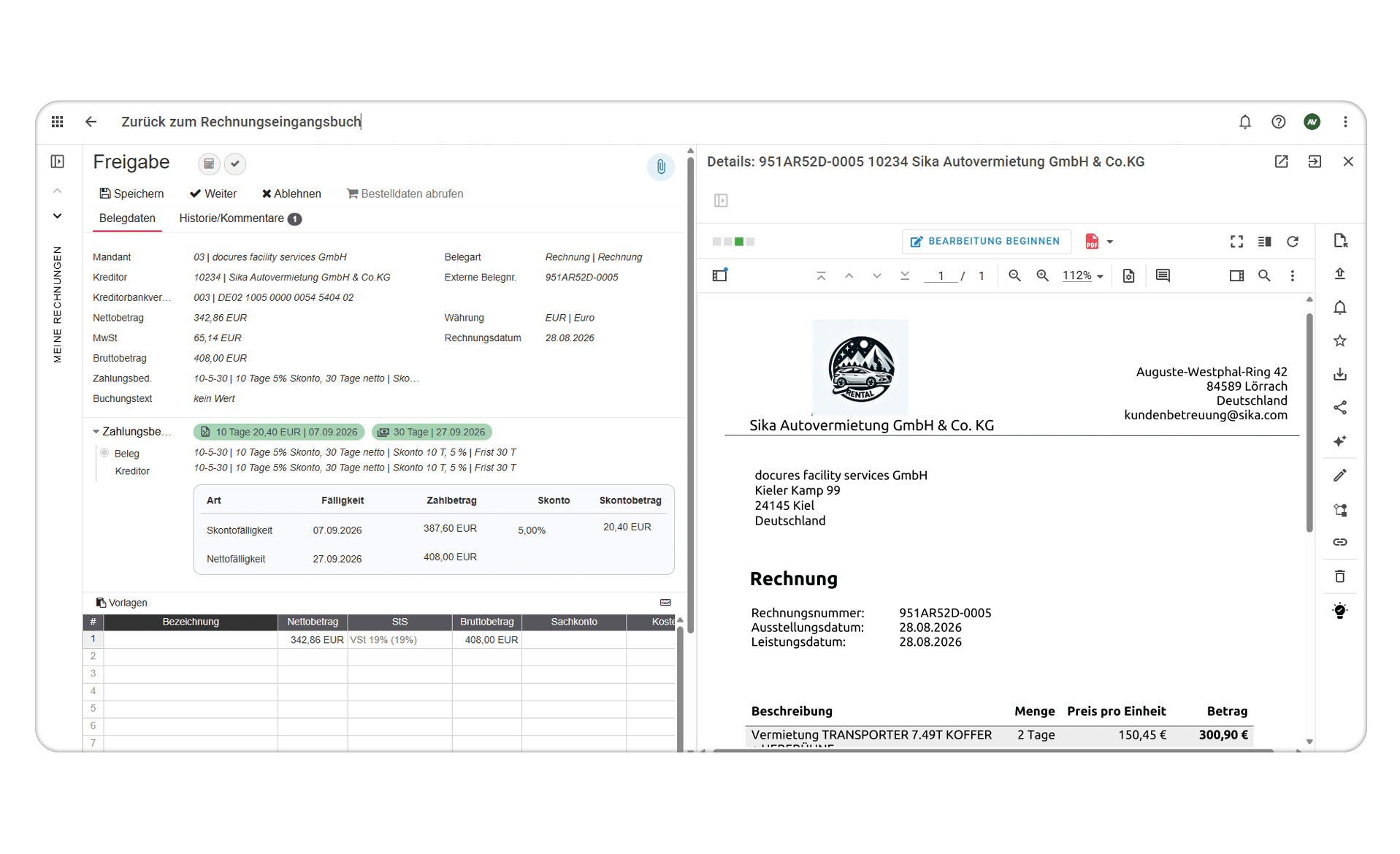The height and width of the screenshot is (854, 1400).
Task: Click the zoom in magnifier icon
Action: pyautogui.click(x=1042, y=275)
